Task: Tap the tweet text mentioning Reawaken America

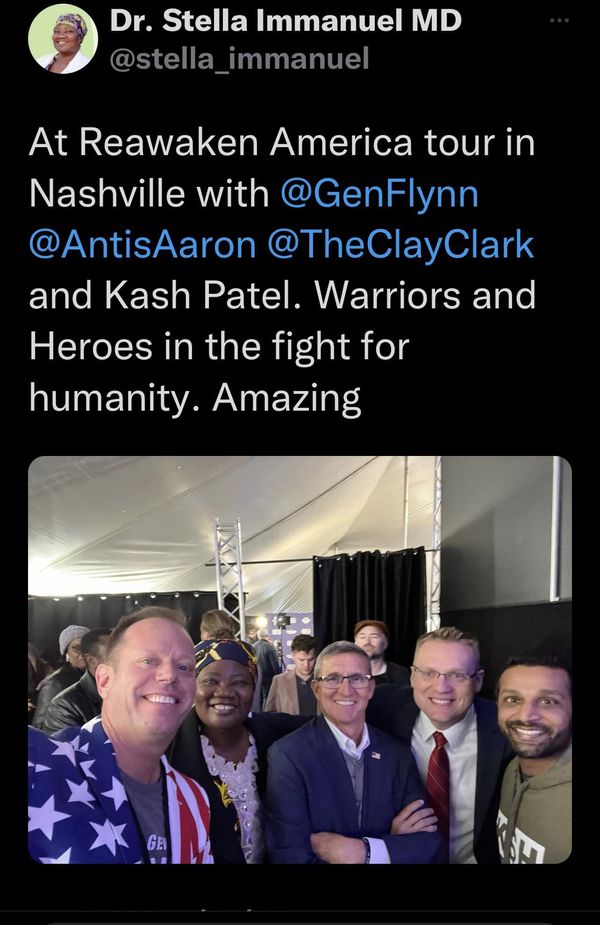Action: point(282,270)
